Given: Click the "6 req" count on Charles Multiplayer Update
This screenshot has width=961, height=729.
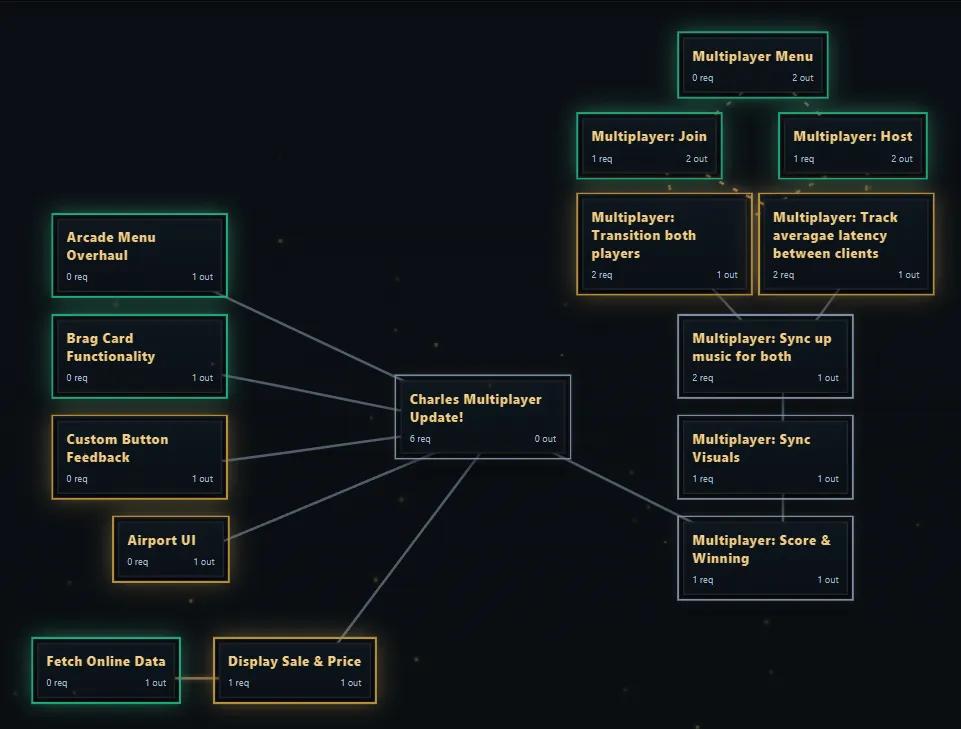Looking at the screenshot, I should coord(420,439).
